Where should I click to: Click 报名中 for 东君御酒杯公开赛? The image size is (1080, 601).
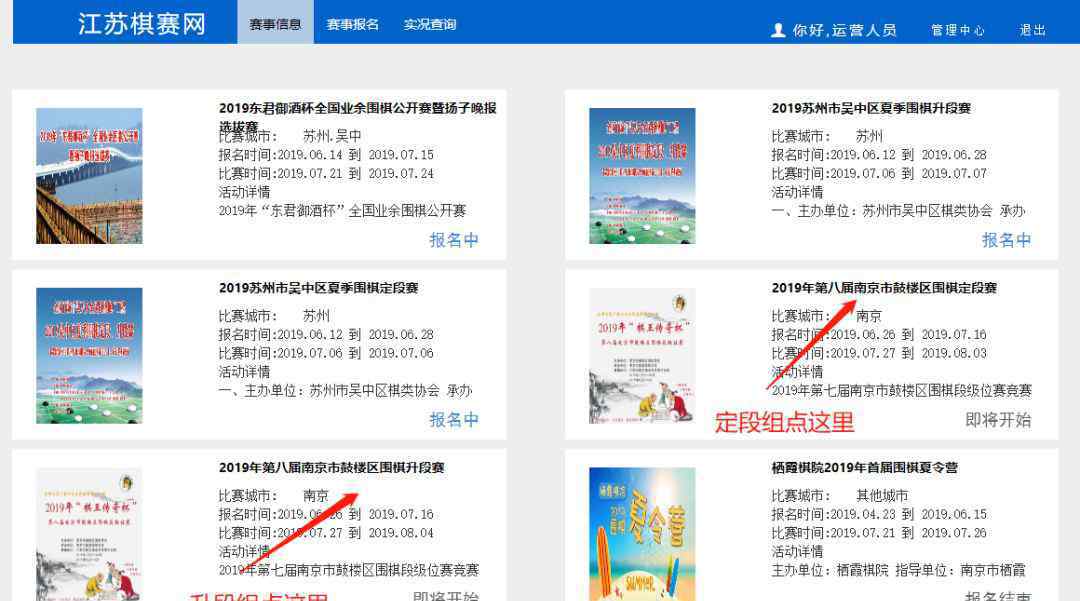(x=454, y=240)
